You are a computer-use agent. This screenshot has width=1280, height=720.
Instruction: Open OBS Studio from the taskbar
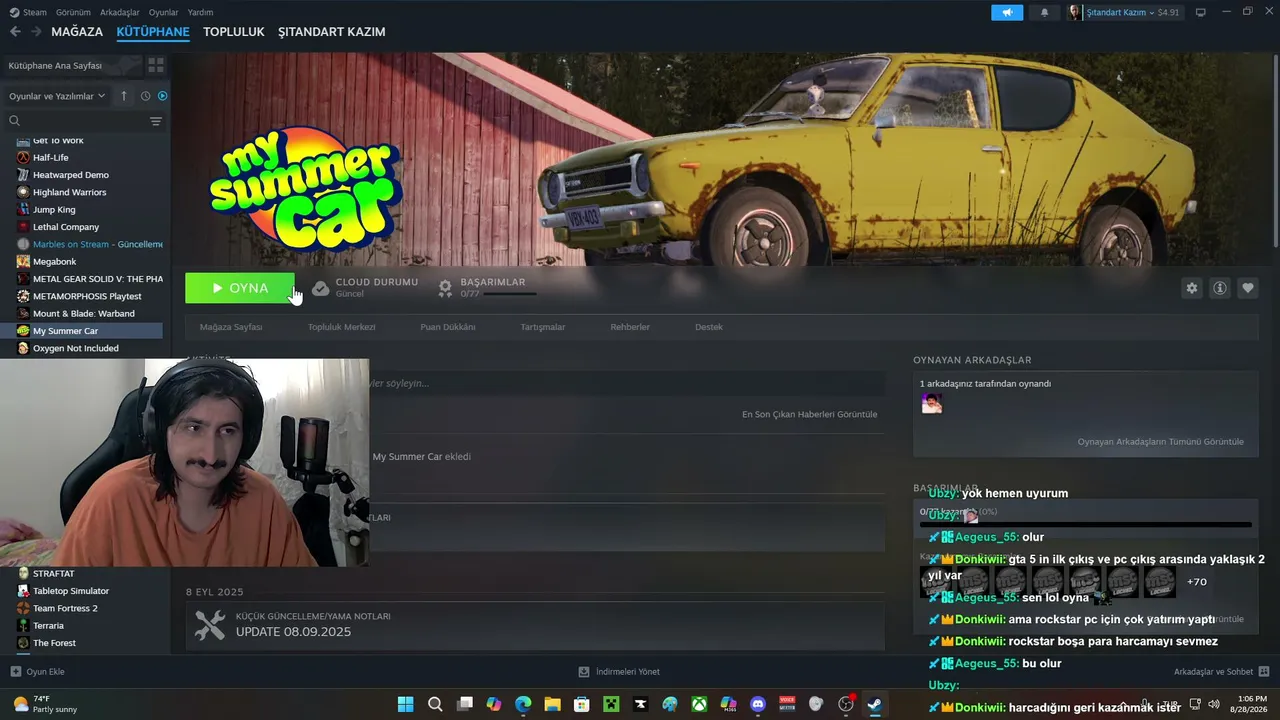[846, 704]
